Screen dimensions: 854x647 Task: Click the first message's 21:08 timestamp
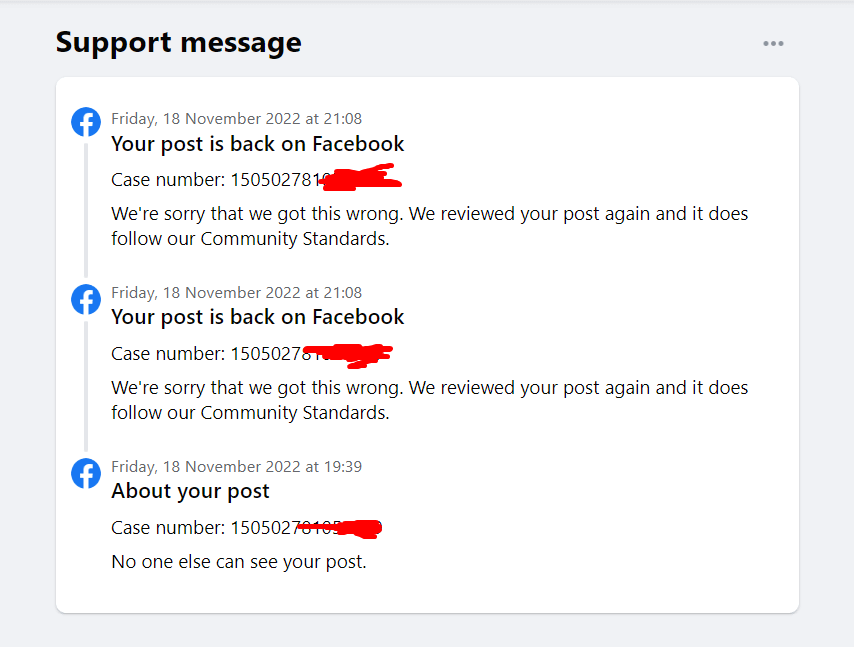(237, 118)
